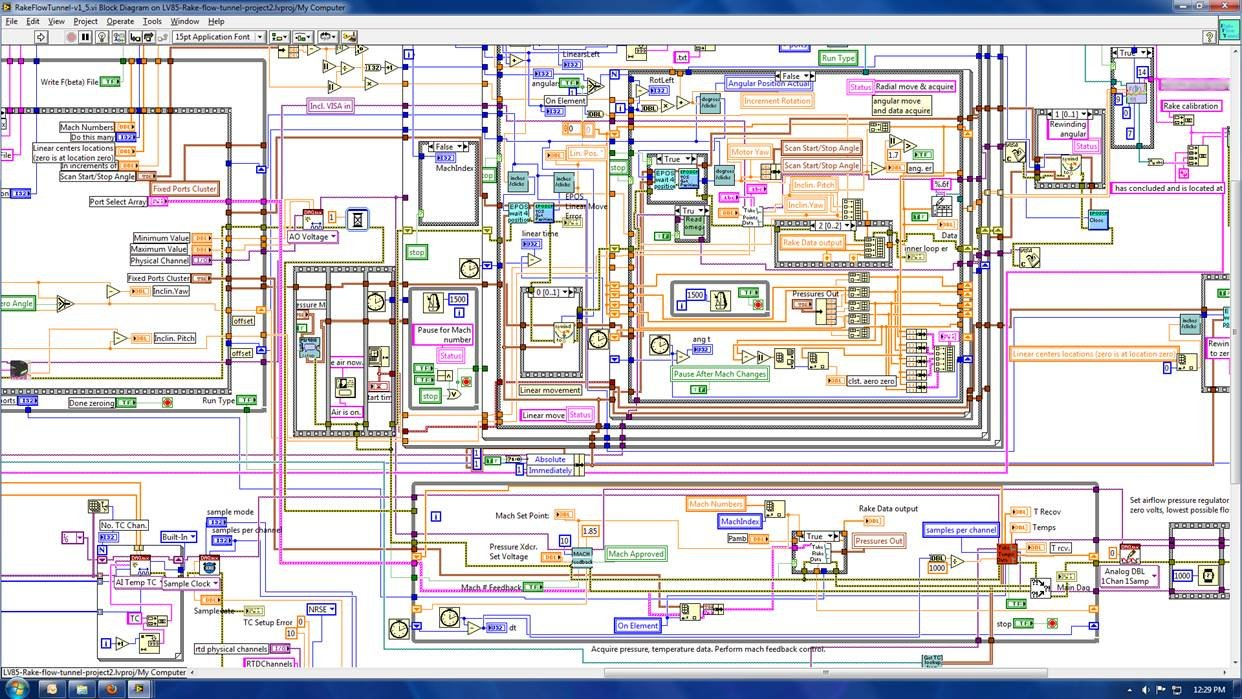1242x699 pixels.
Task: Click the abort execution button on the toolbar
Action: [71, 37]
